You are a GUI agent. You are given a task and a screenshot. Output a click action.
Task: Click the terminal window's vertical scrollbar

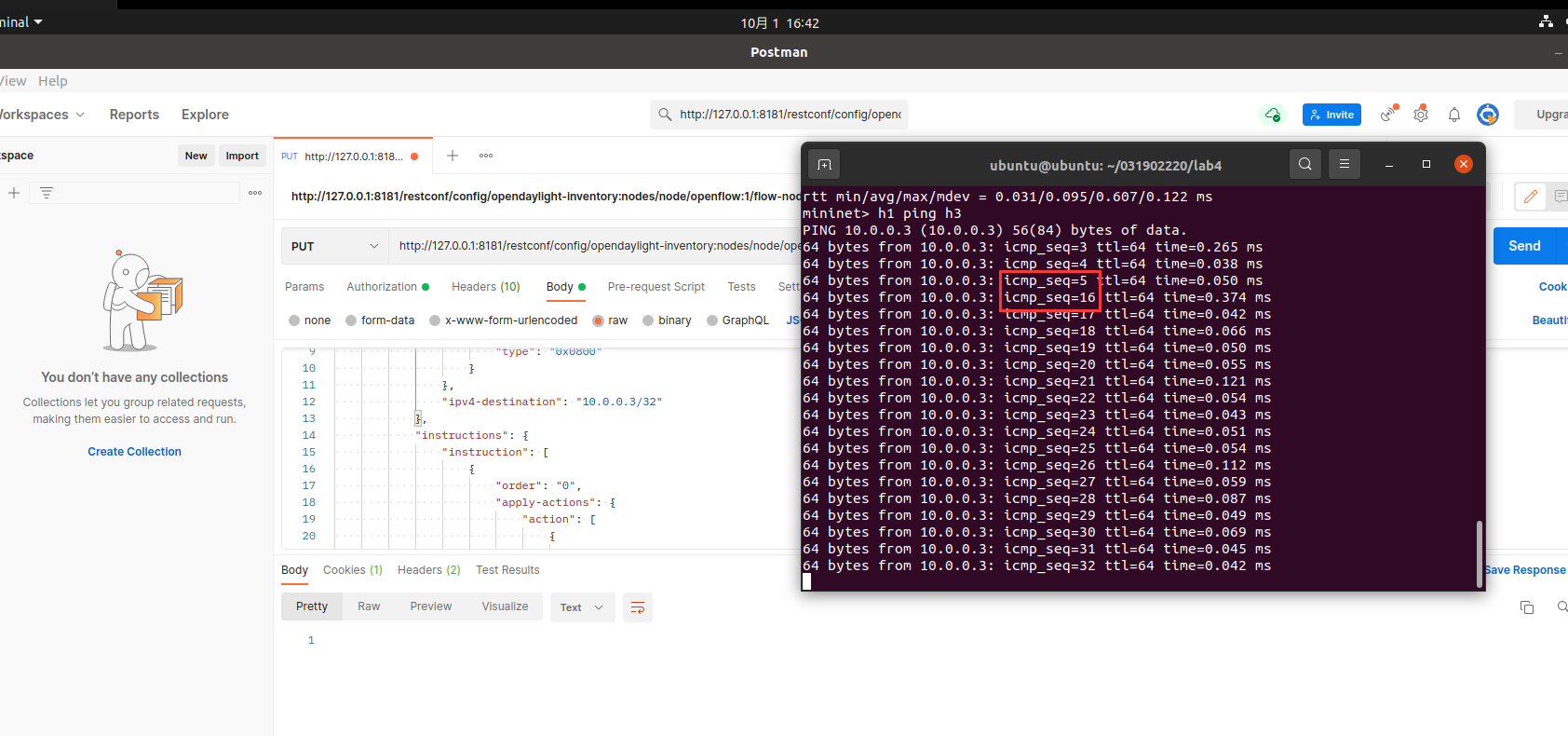coord(1479,554)
